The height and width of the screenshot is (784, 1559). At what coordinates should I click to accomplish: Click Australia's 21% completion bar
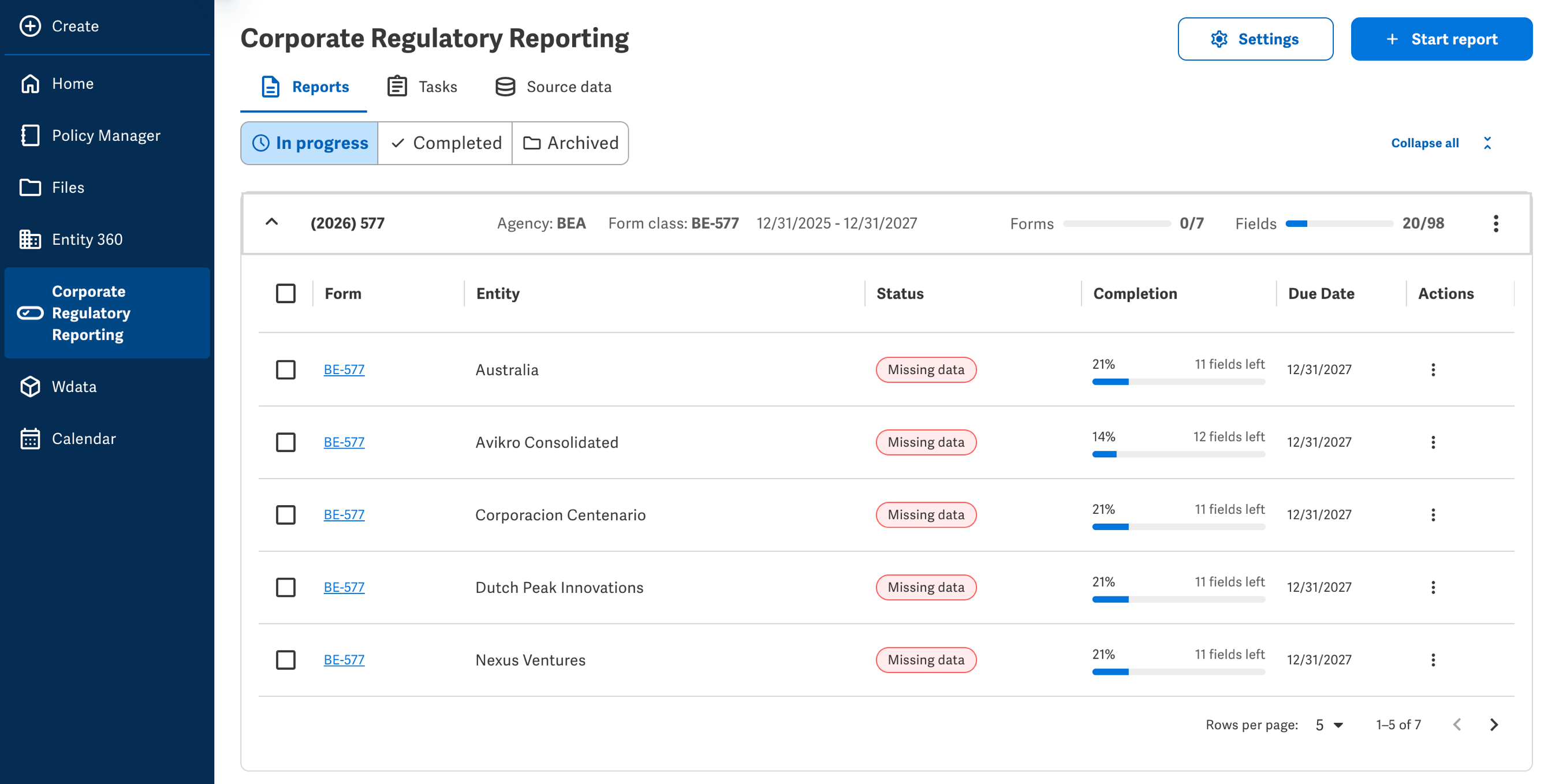[1178, 382]
